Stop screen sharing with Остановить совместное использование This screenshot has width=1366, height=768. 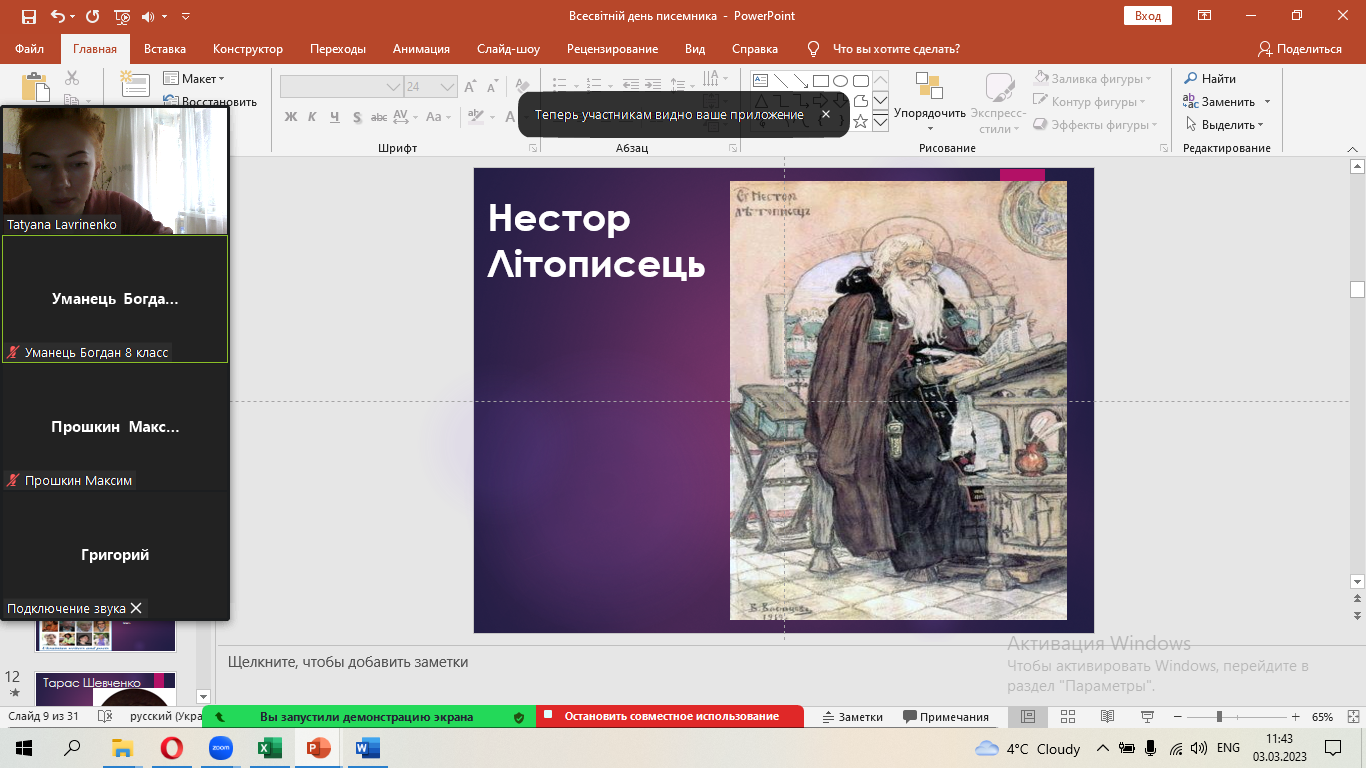[670, 716]
